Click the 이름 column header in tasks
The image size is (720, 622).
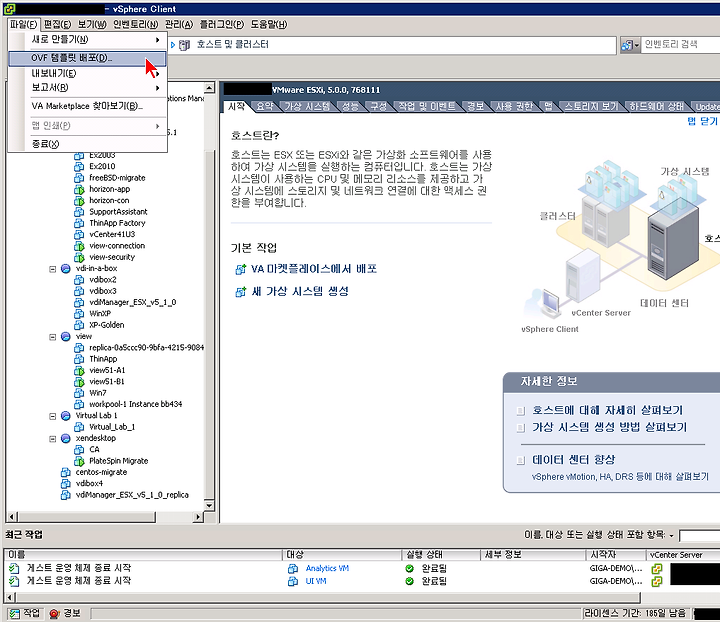pos(142,555)
